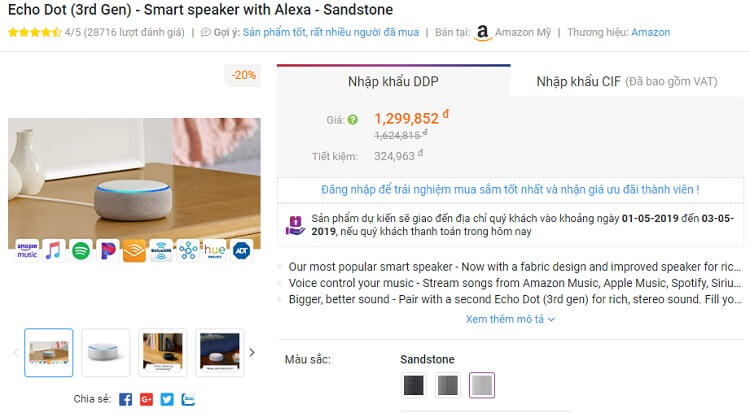Viewport: 750px width, 413px height.
Task: Share product on the Twitter icon
Action: point(167,399)
